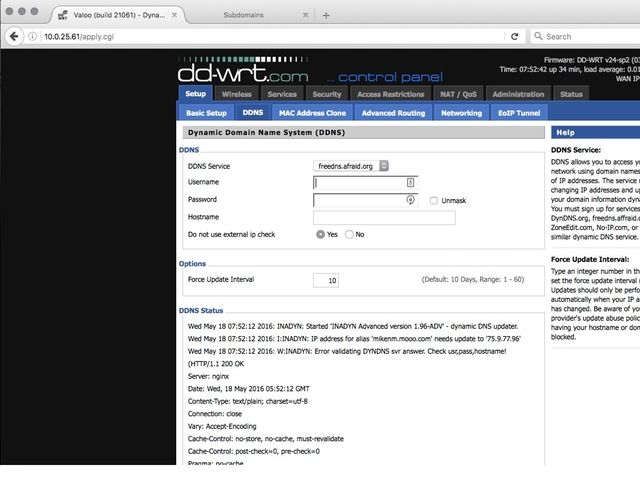Go to Advanced Routing sub-tab
Viewport: 640px width, 480px height.
pyautogui.click(x=393, y=113)
